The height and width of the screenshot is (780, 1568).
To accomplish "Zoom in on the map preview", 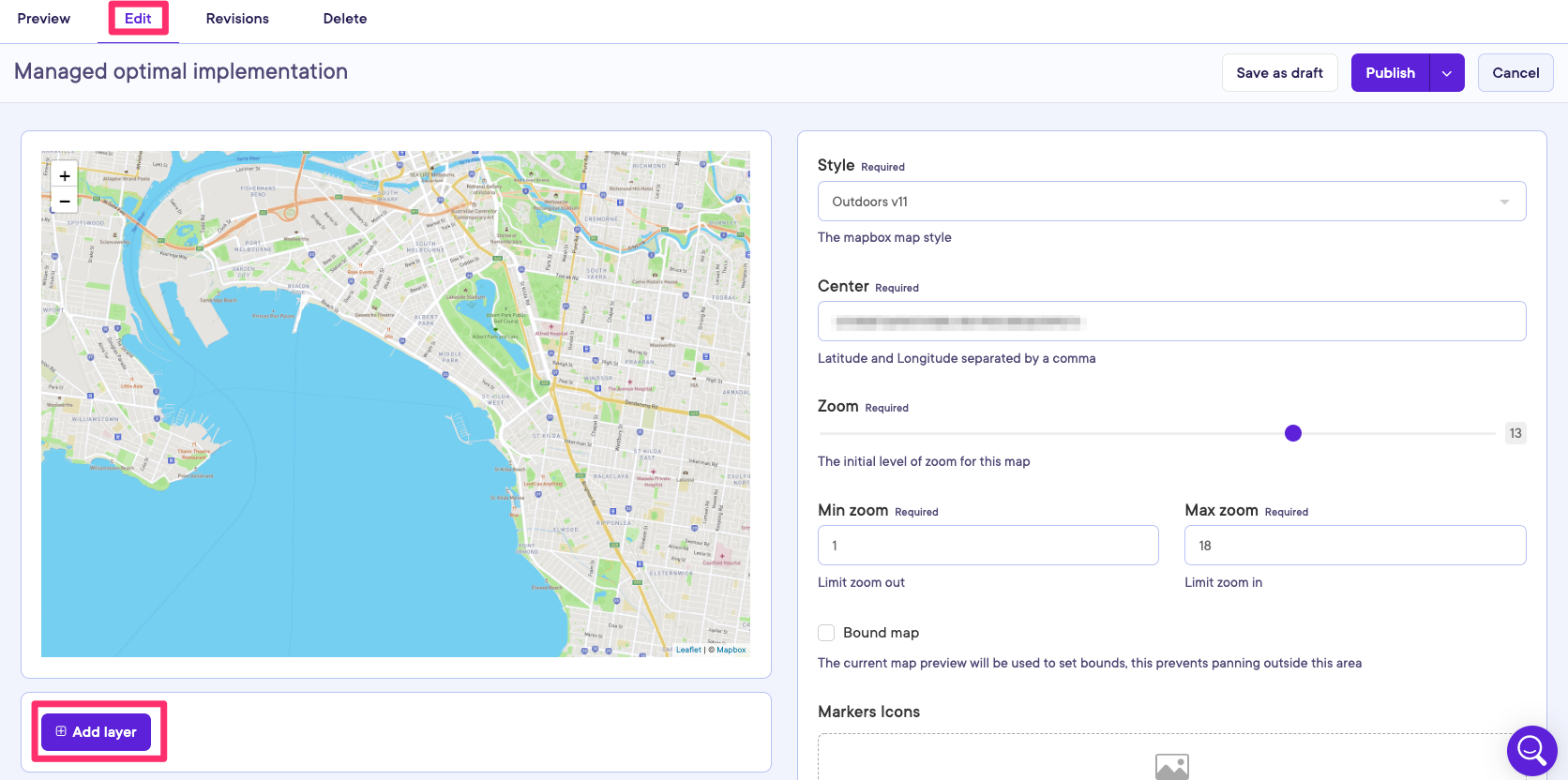I will (65, 175).
